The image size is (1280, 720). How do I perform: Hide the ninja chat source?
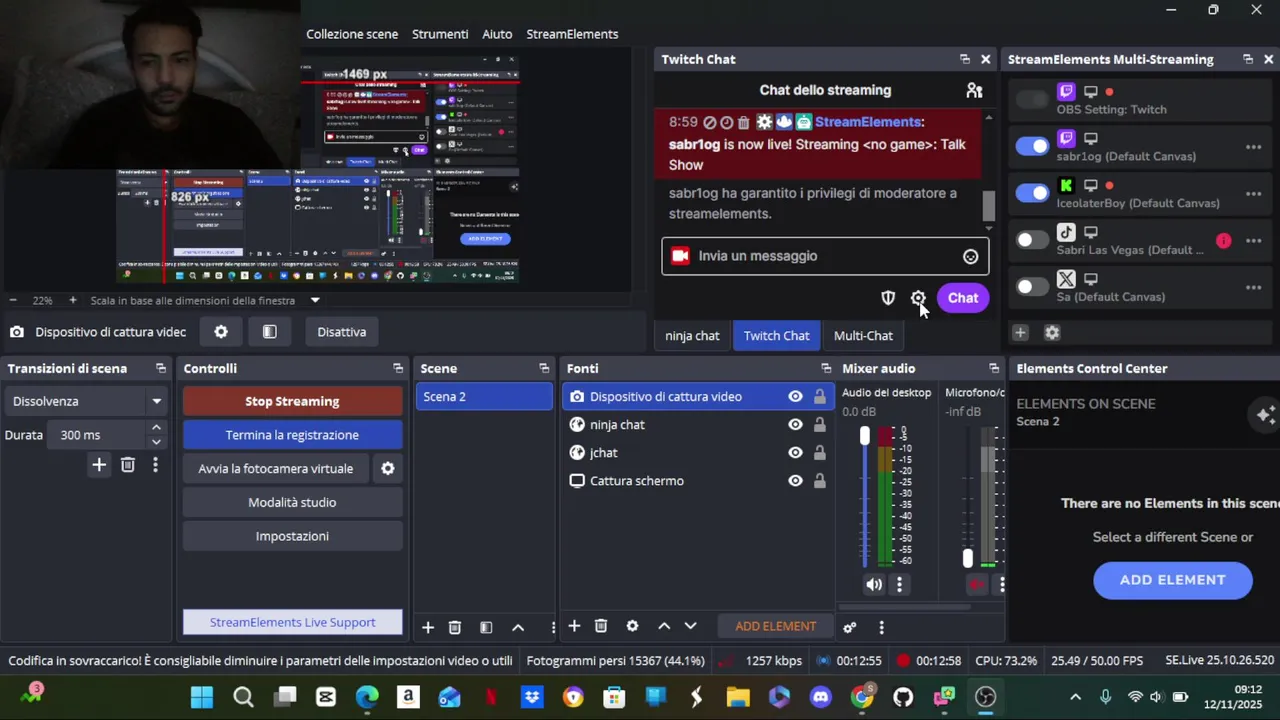coord(795,425)
